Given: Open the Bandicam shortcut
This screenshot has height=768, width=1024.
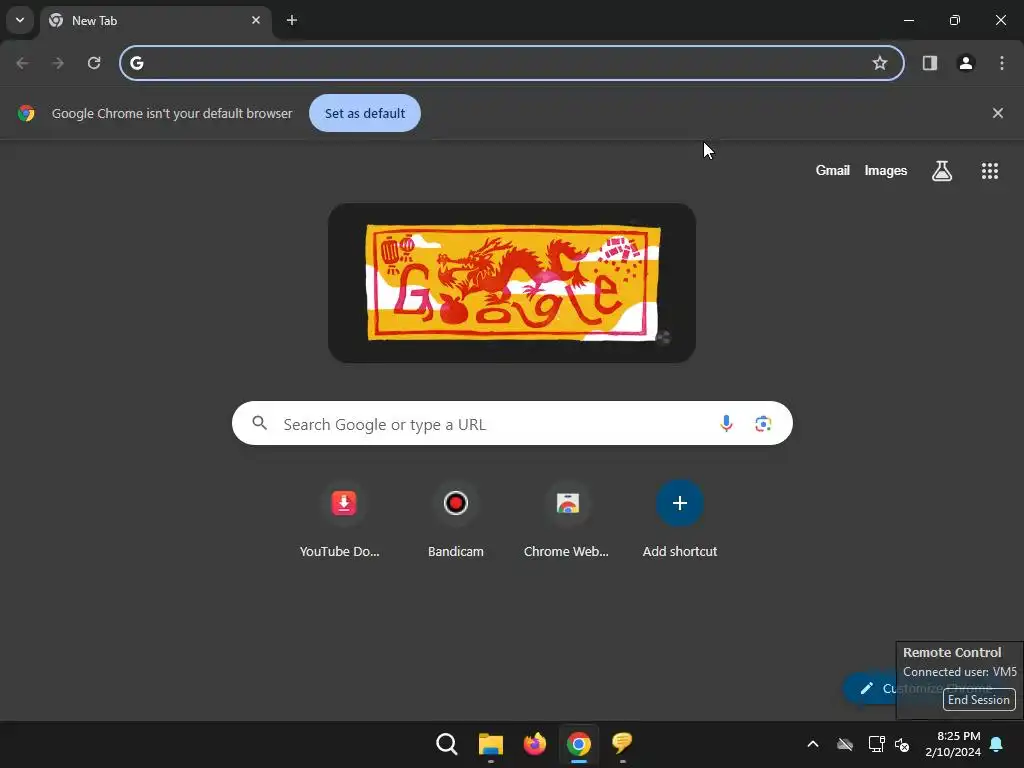Looking at the screenshot, I should (x=455, y=503).
